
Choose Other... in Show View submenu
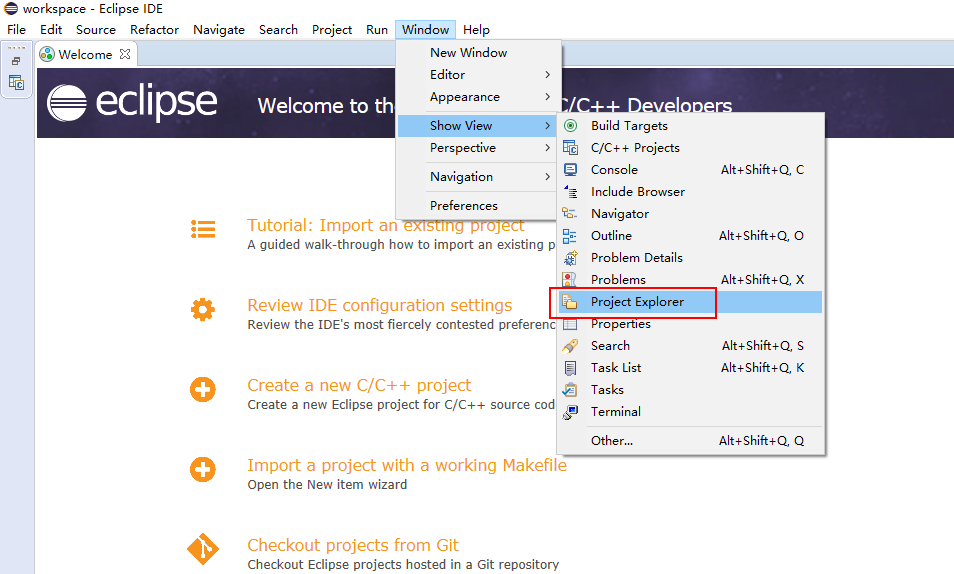coord(611,441)
